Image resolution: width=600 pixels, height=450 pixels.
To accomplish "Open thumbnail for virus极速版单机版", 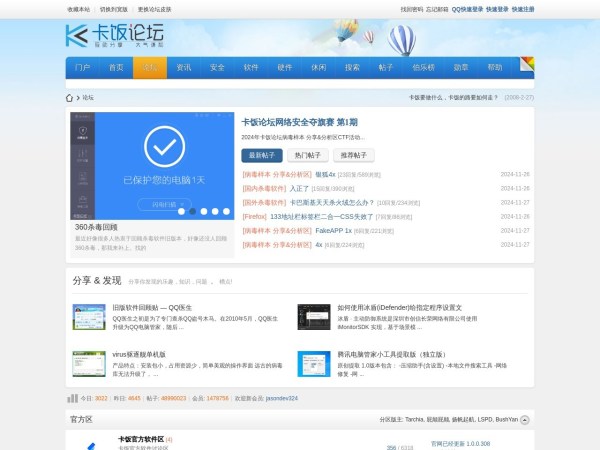I will click(89, 363).
